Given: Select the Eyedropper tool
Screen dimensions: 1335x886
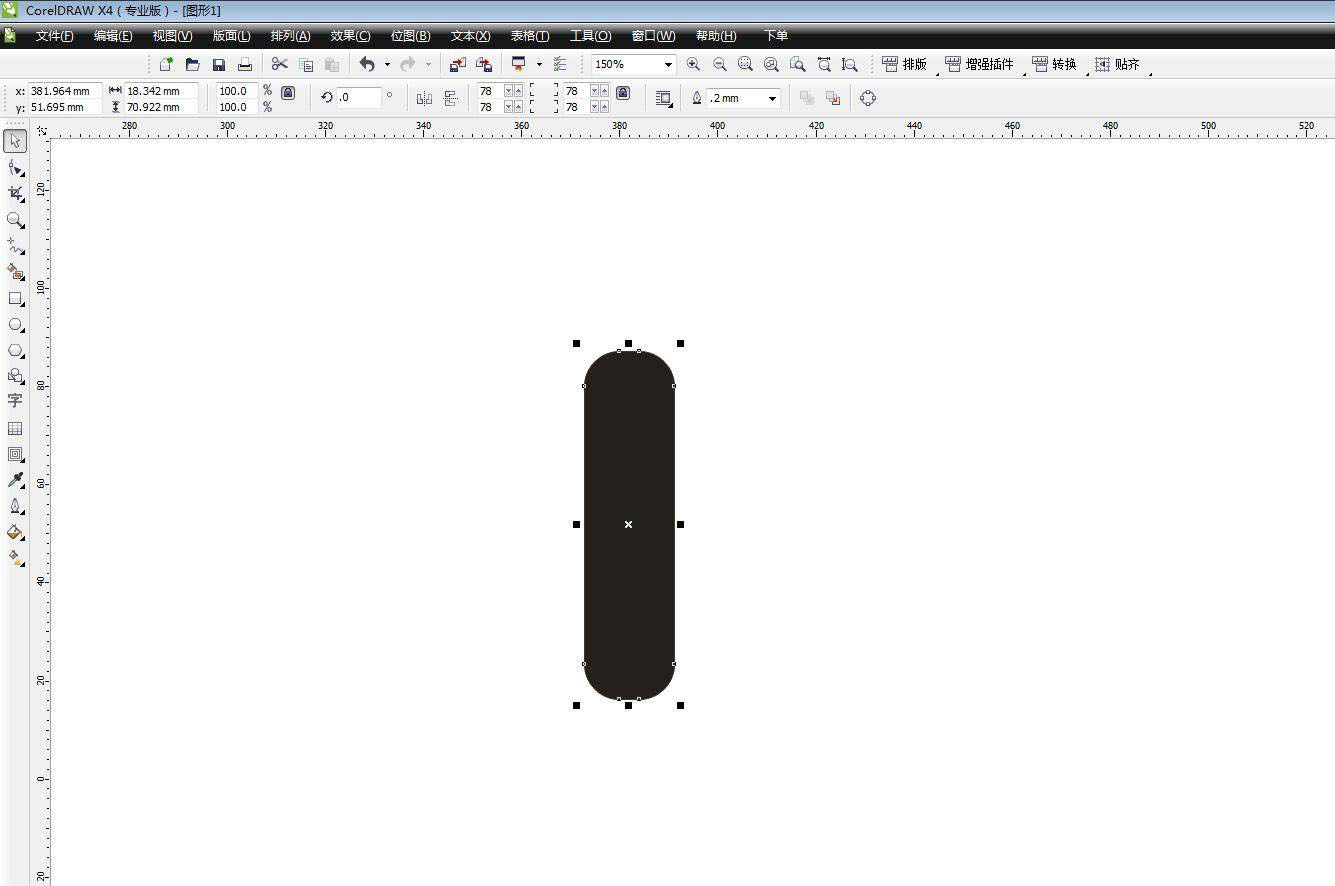Looking at the screenshot, I should coord(15,480).
